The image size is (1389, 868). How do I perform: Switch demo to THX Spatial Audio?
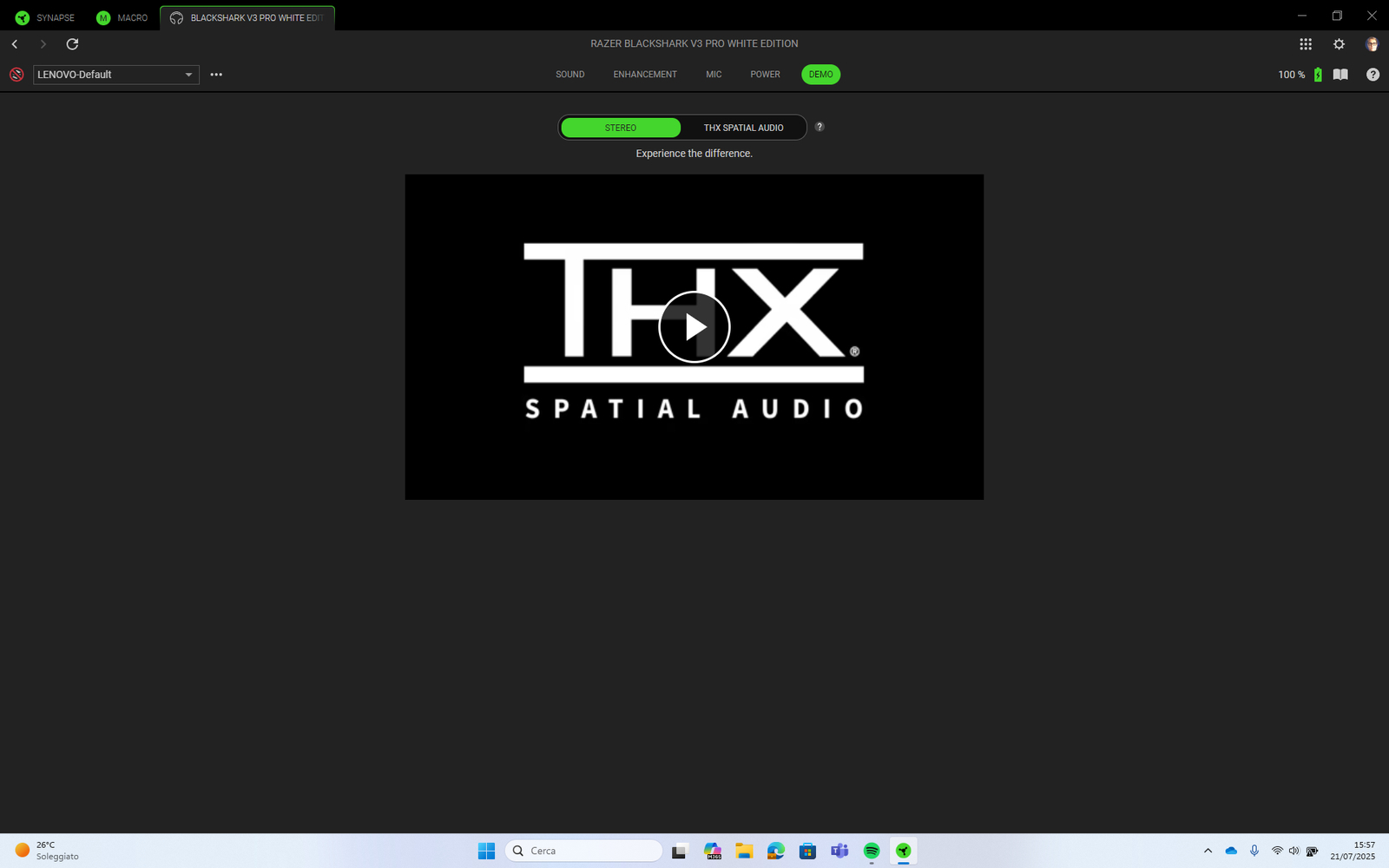coord(743,128)
